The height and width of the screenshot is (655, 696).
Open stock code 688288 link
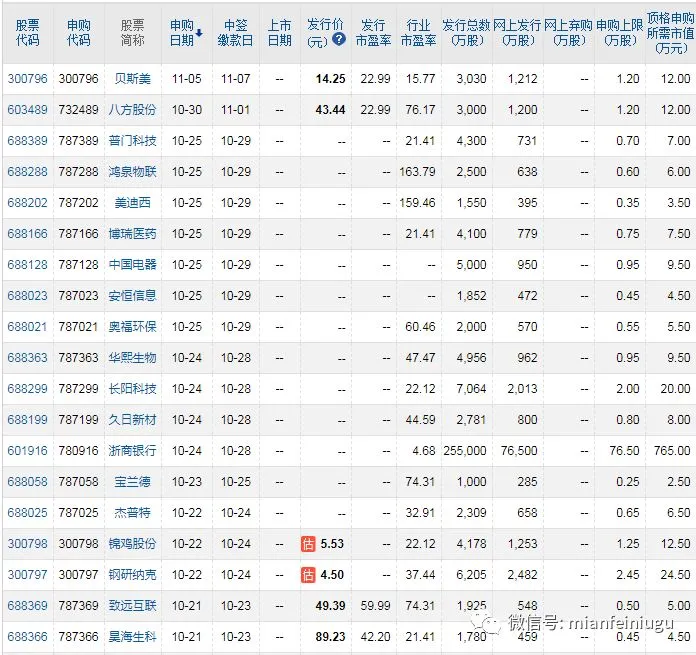coord(27,172)
